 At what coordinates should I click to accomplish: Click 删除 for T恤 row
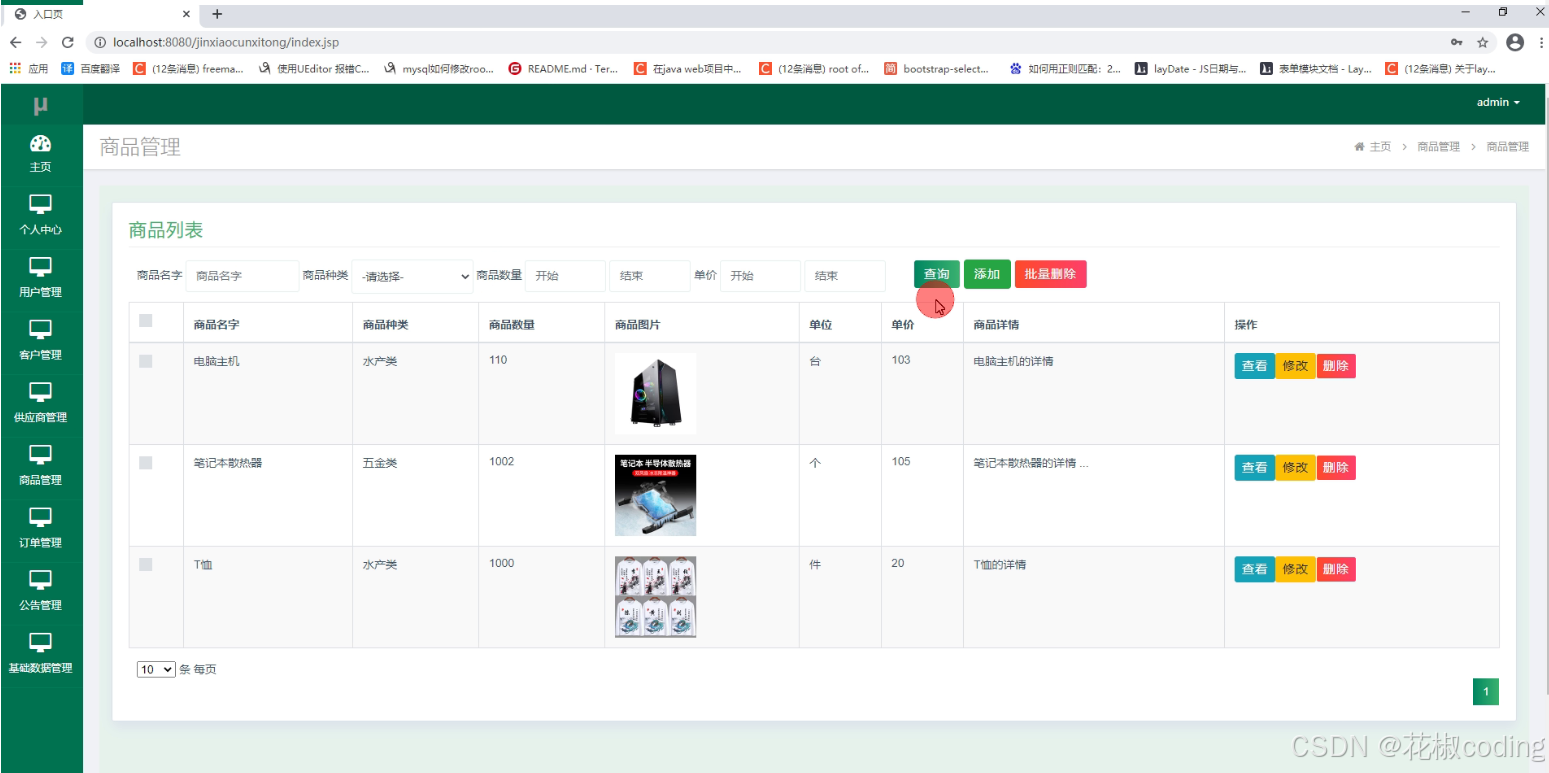[x=1336, y=569]
